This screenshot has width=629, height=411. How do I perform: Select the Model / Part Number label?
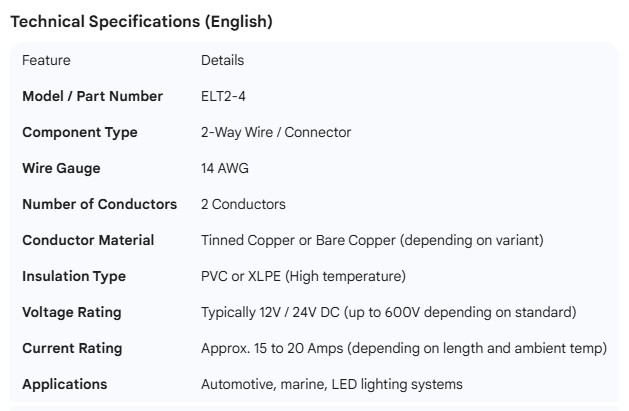[92, 96]
